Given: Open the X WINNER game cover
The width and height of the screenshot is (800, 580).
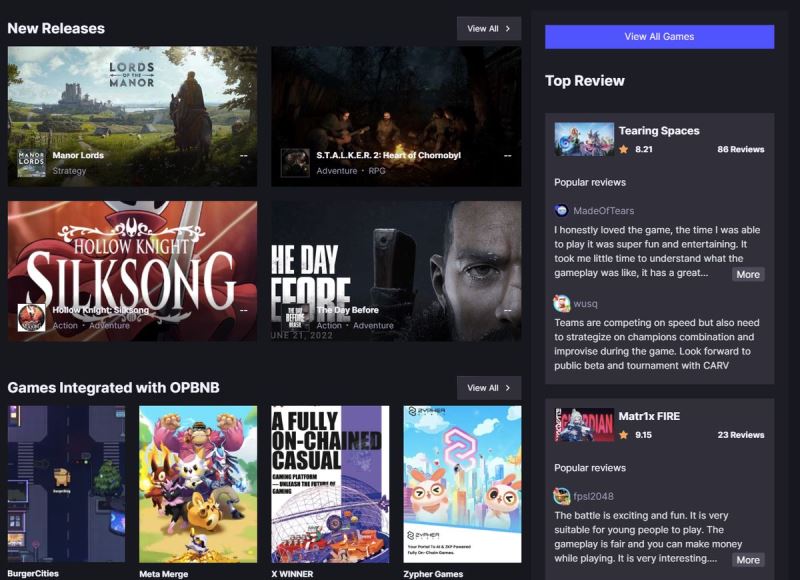Looking at the screenshot, I should tap(330, 483).
